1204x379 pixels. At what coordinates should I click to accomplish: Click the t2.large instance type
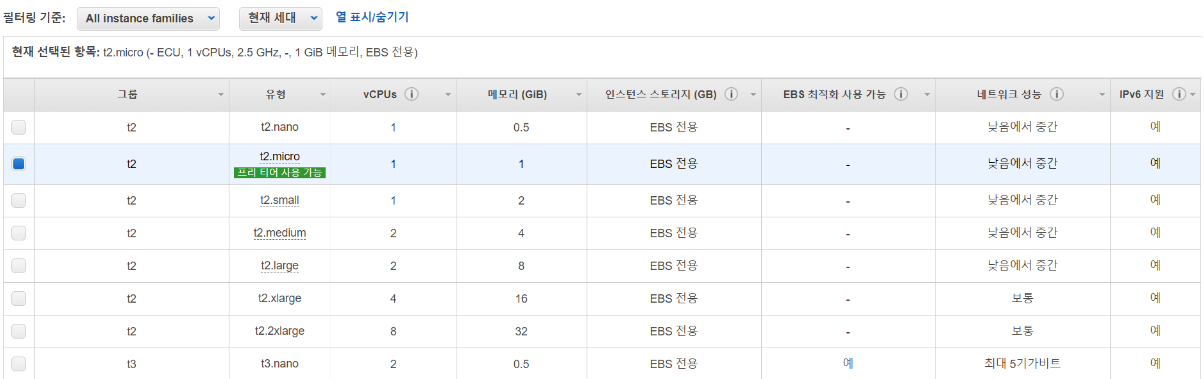[280, 266]
